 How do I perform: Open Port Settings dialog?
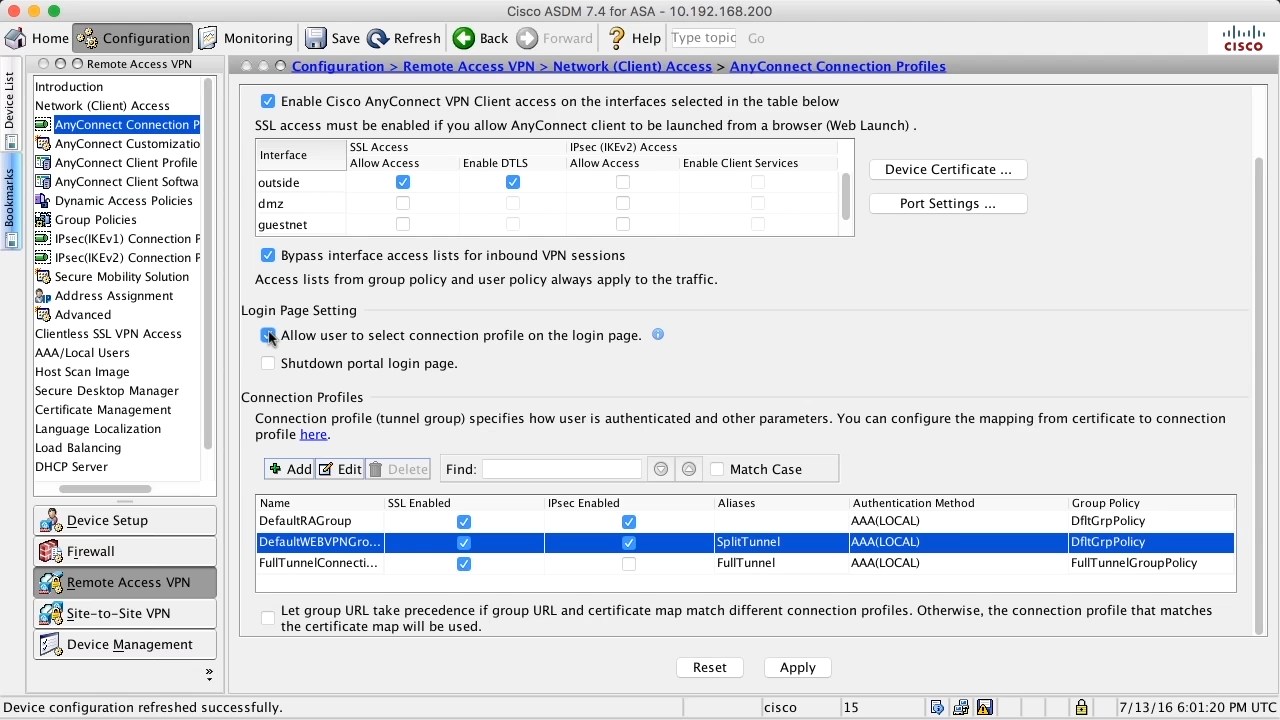tap(948, 203)
